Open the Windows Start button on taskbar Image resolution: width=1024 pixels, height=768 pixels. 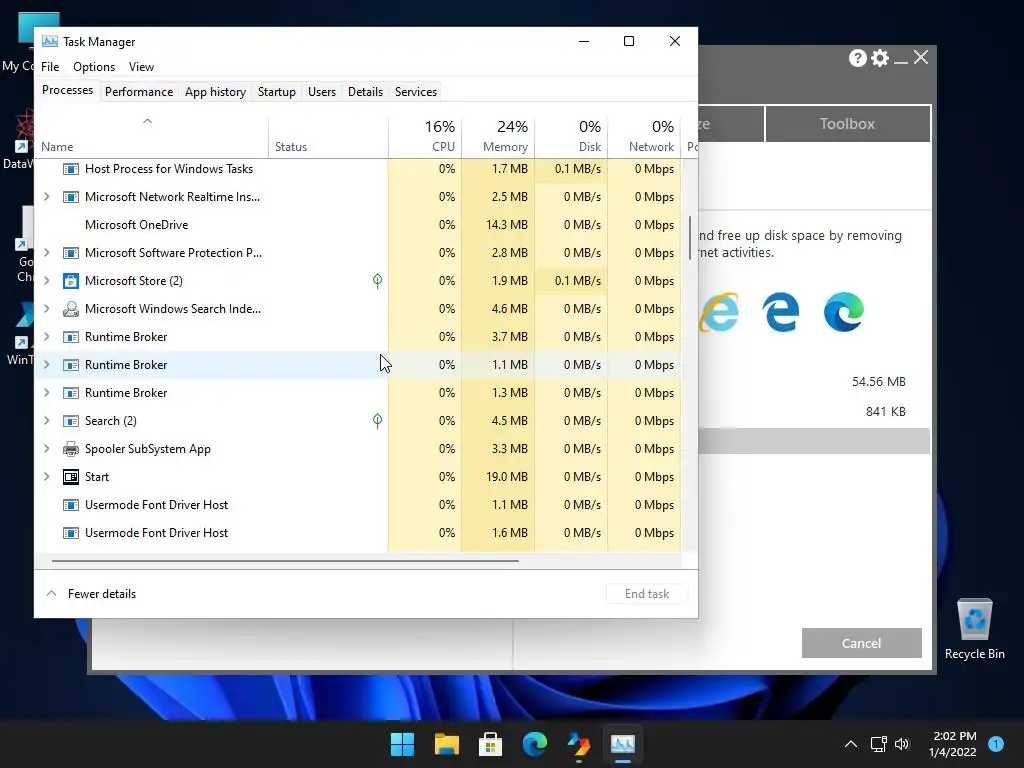[x=402, y=744]
